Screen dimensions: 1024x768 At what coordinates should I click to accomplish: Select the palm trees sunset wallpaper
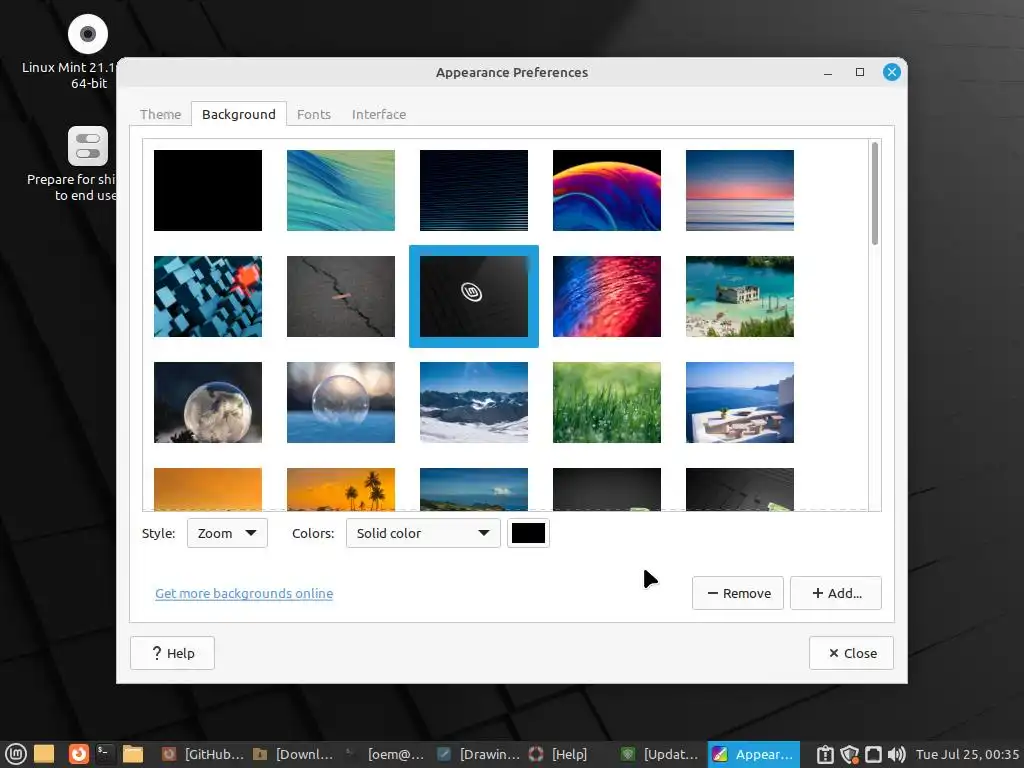point(341,489)
